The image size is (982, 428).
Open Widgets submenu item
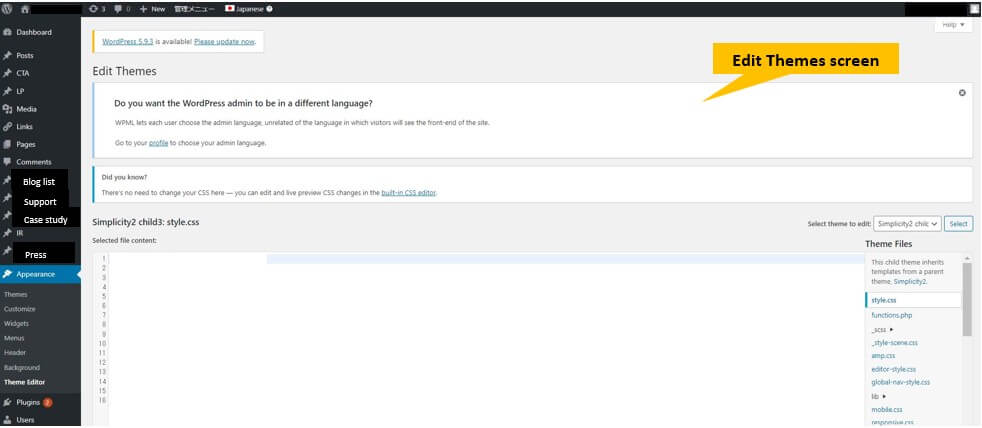coord(16,324)
